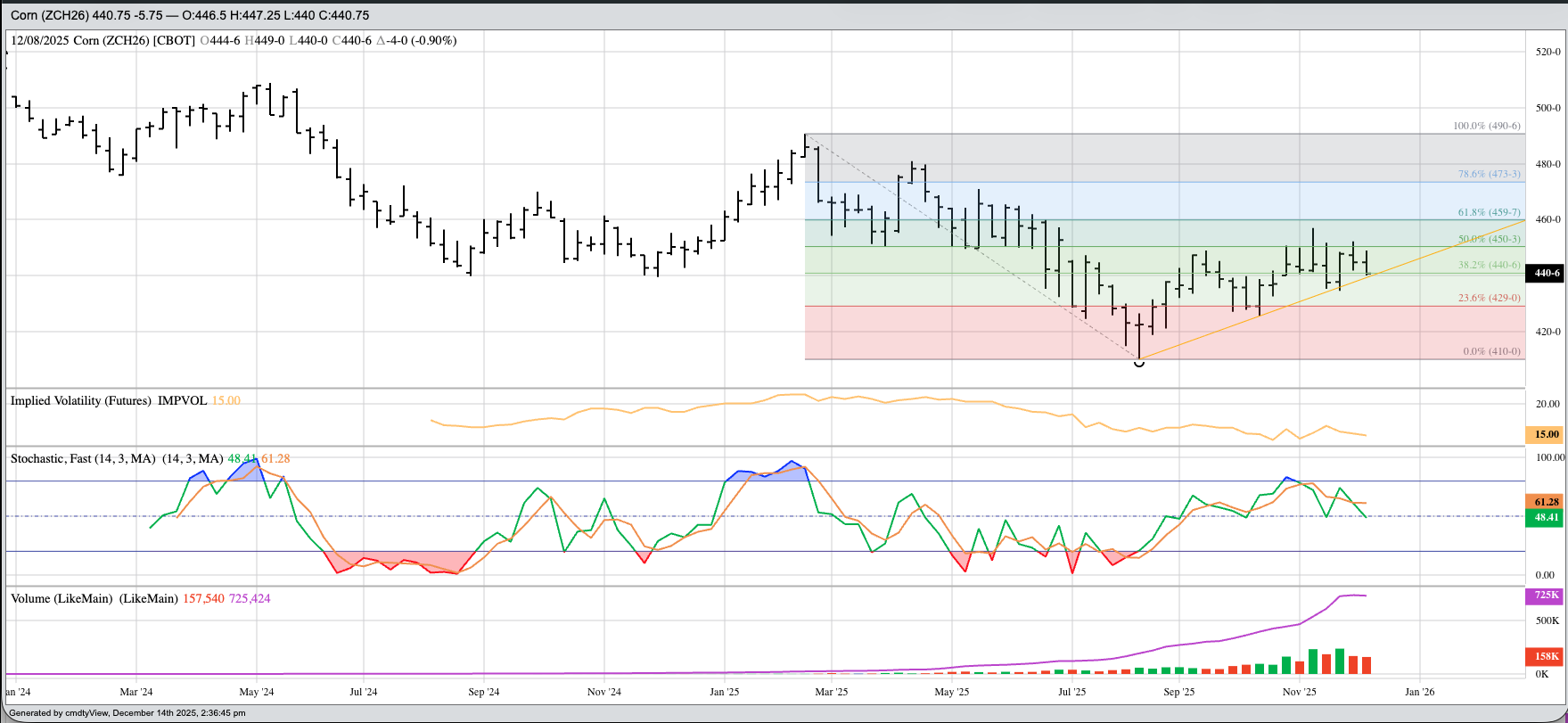Click the 12/08/2025 Corn [CBOT] chart header

pyautogui.click(x=103, y=41)
